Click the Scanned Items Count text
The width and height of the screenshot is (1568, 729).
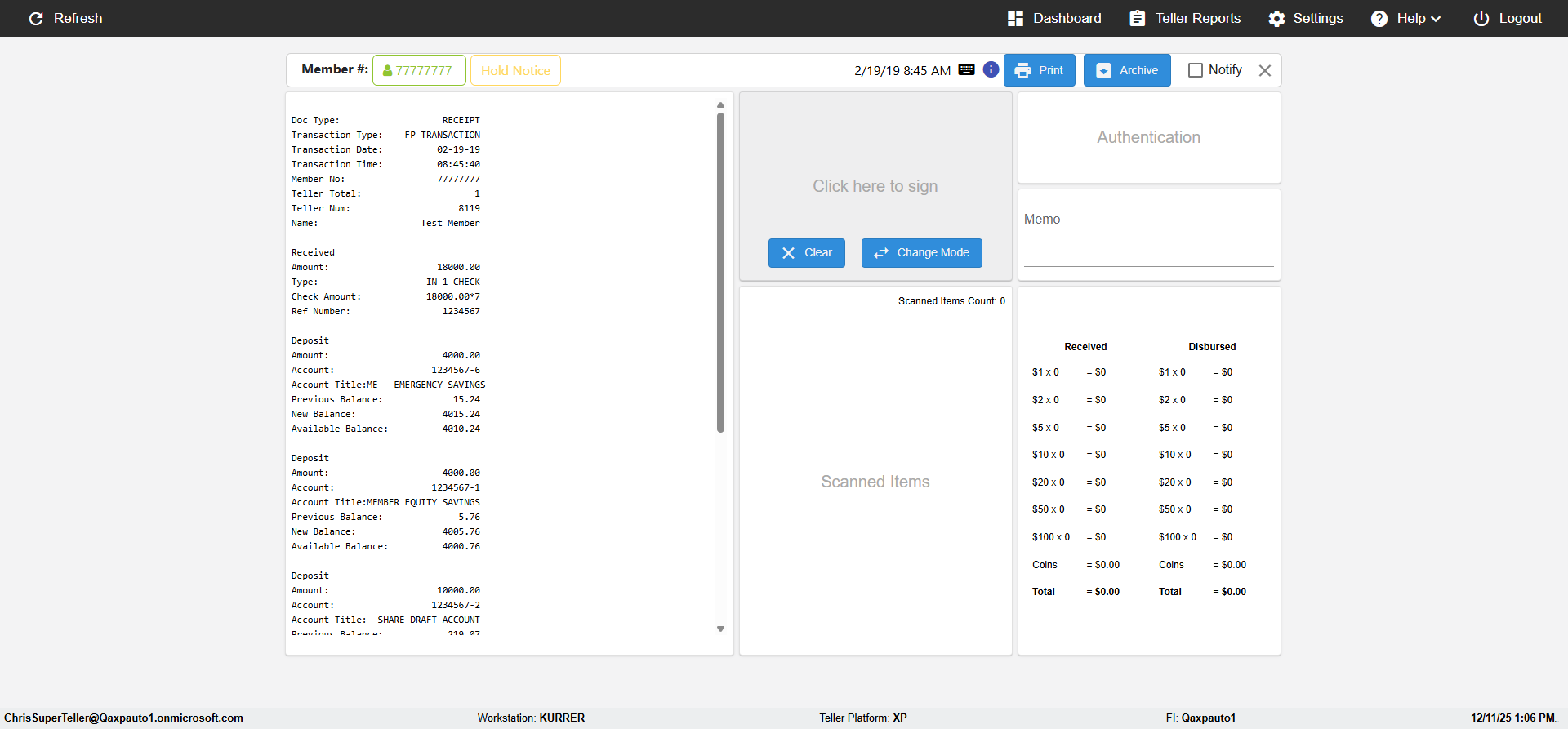point(951,301)
